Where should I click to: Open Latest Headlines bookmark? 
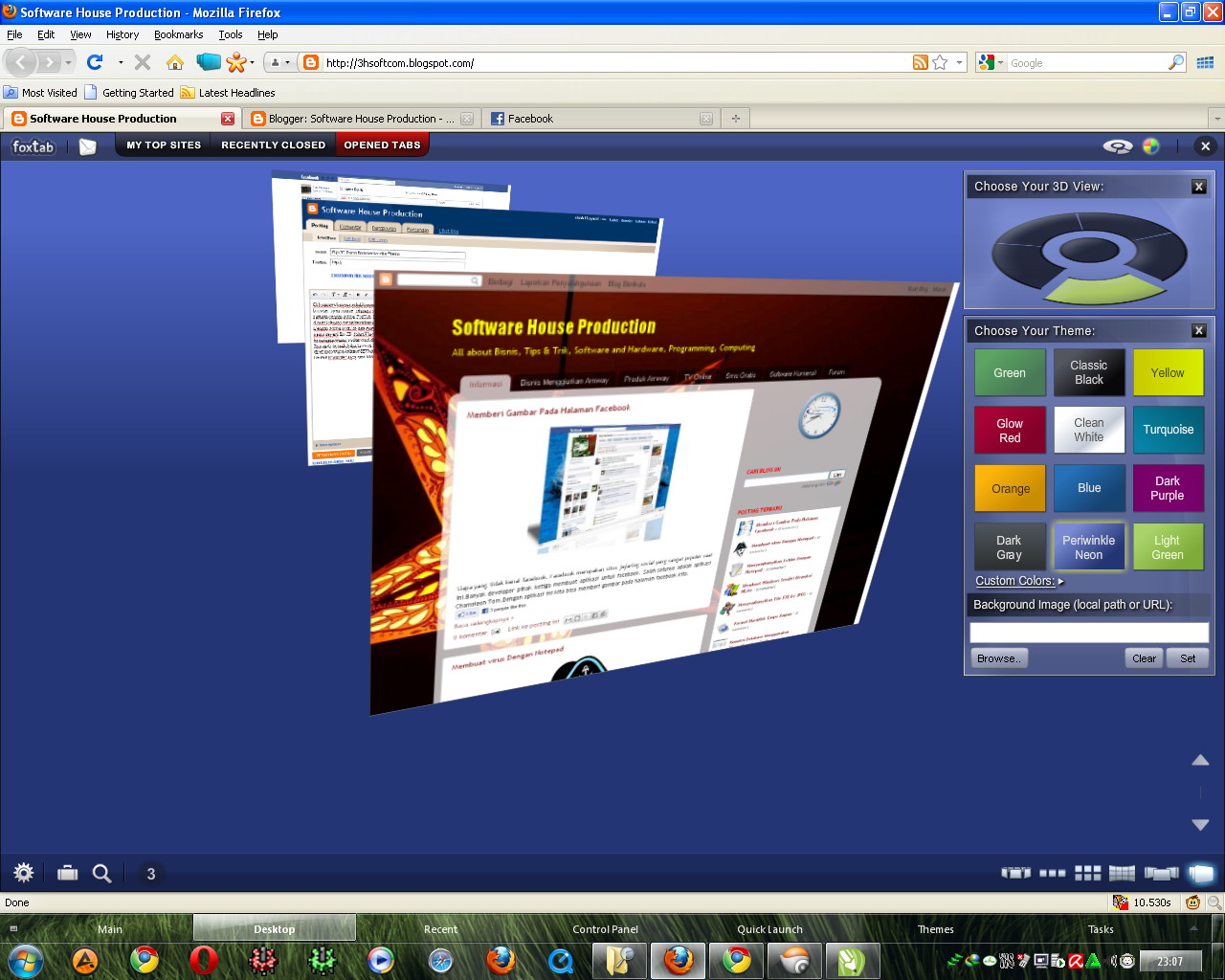click(x=228, y=93)
